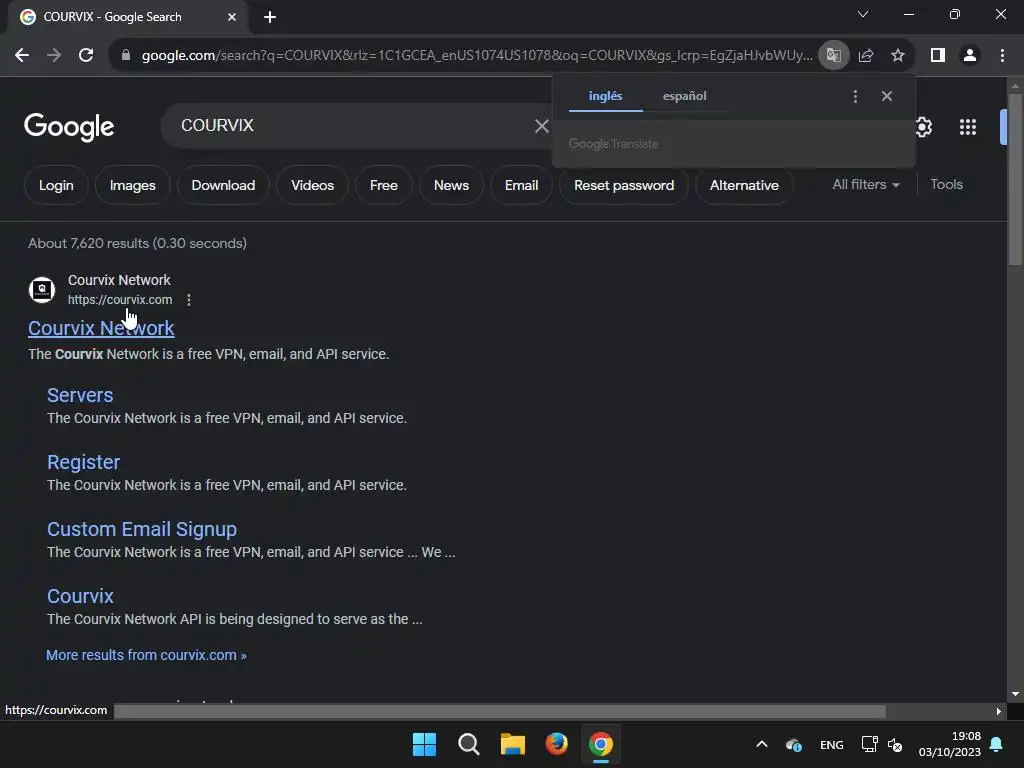Open the Courvix sitelink
Image resolution: width=1024 pixels, height=768 pixels.
click(x=80, y=596)
